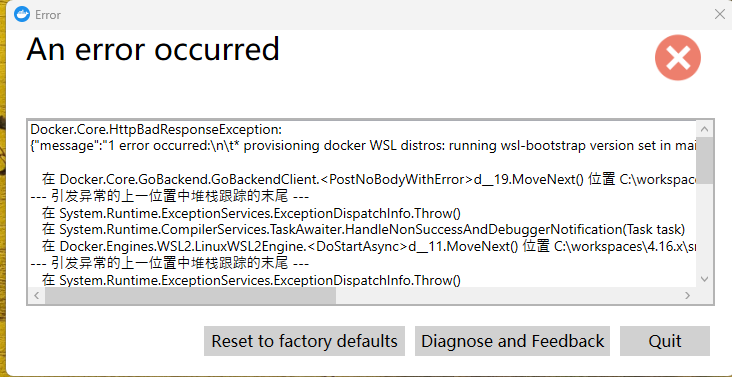The width and height of the screenshot is (732, 377).
Task: Click the Docker.Core.HttpBadResponseException line
Action: click(x=156, y=129)
